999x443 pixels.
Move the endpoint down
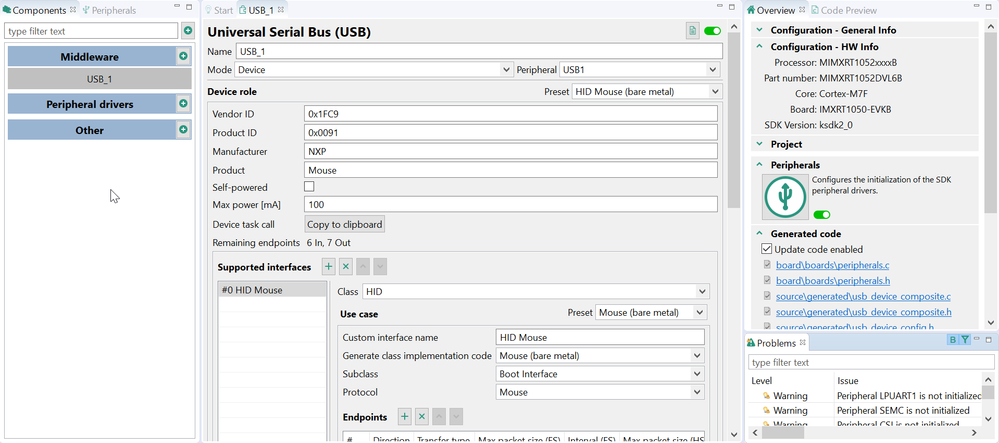[x=456, y=417]
